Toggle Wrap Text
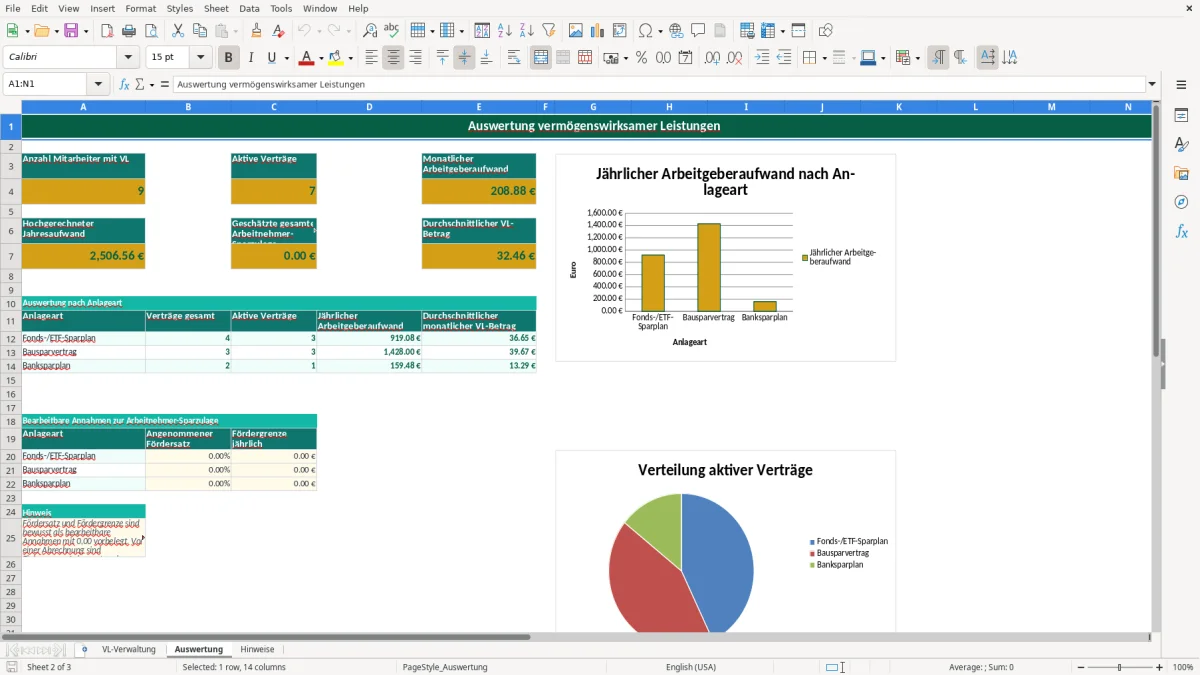 (x=514, y=58)
